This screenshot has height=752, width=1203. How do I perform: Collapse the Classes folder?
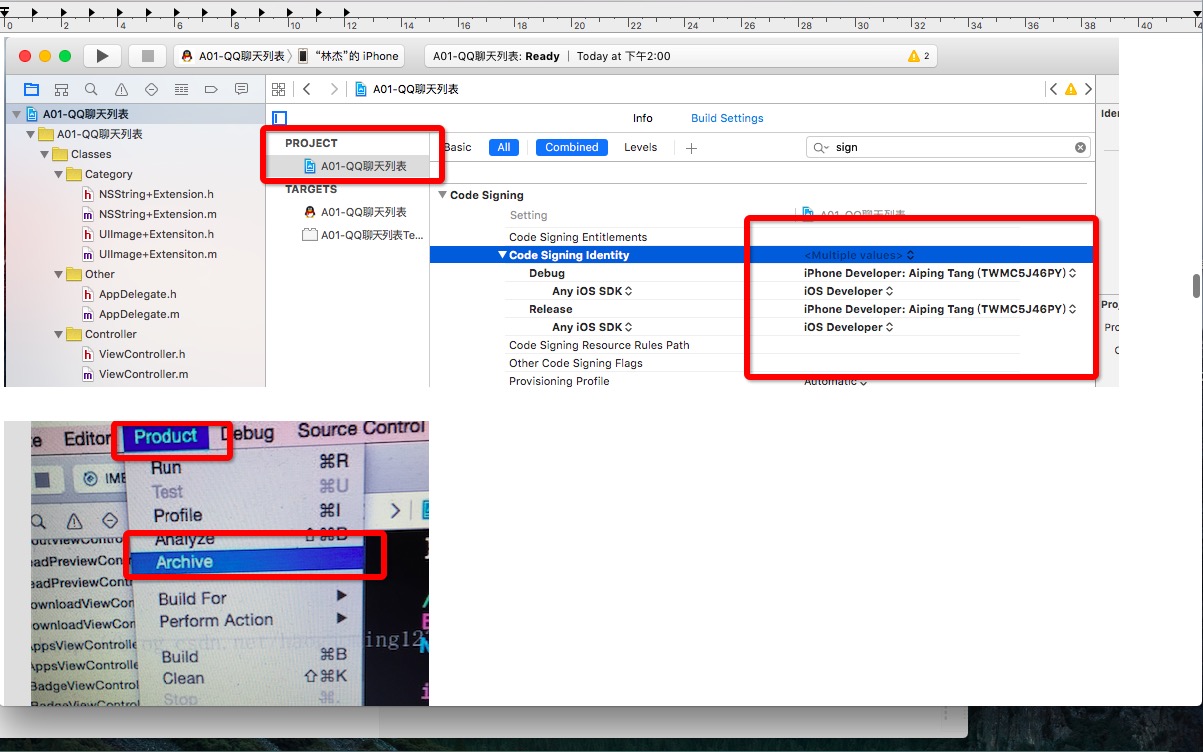coord(44,154)
